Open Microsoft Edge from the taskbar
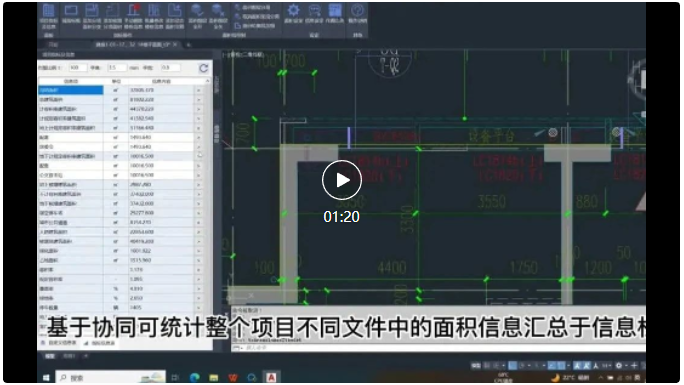This screenshot has width=684, height=385. coord(195,378)
